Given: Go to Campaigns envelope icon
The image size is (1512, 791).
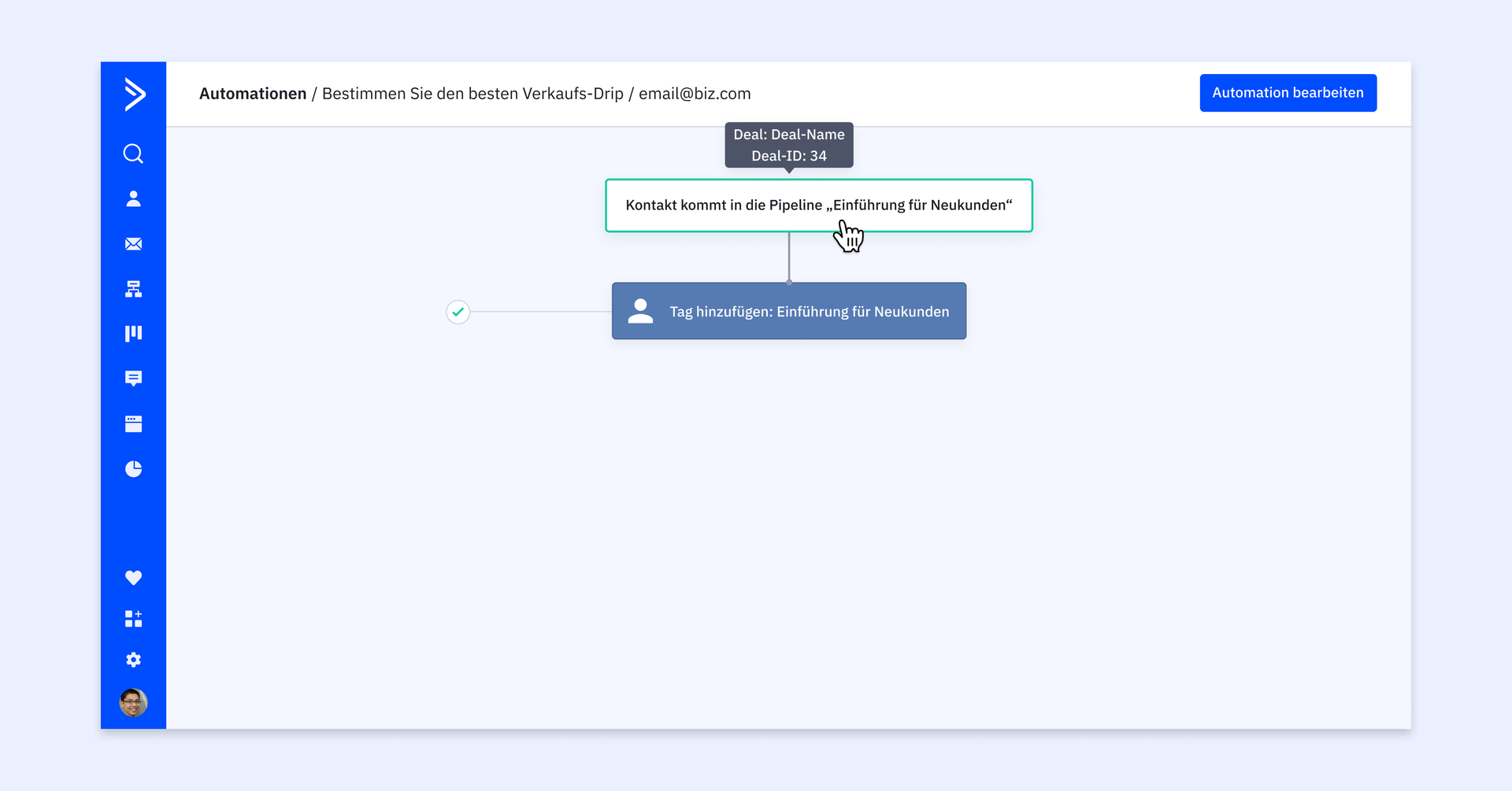Looking at the screenshot, I should [133, 244].
